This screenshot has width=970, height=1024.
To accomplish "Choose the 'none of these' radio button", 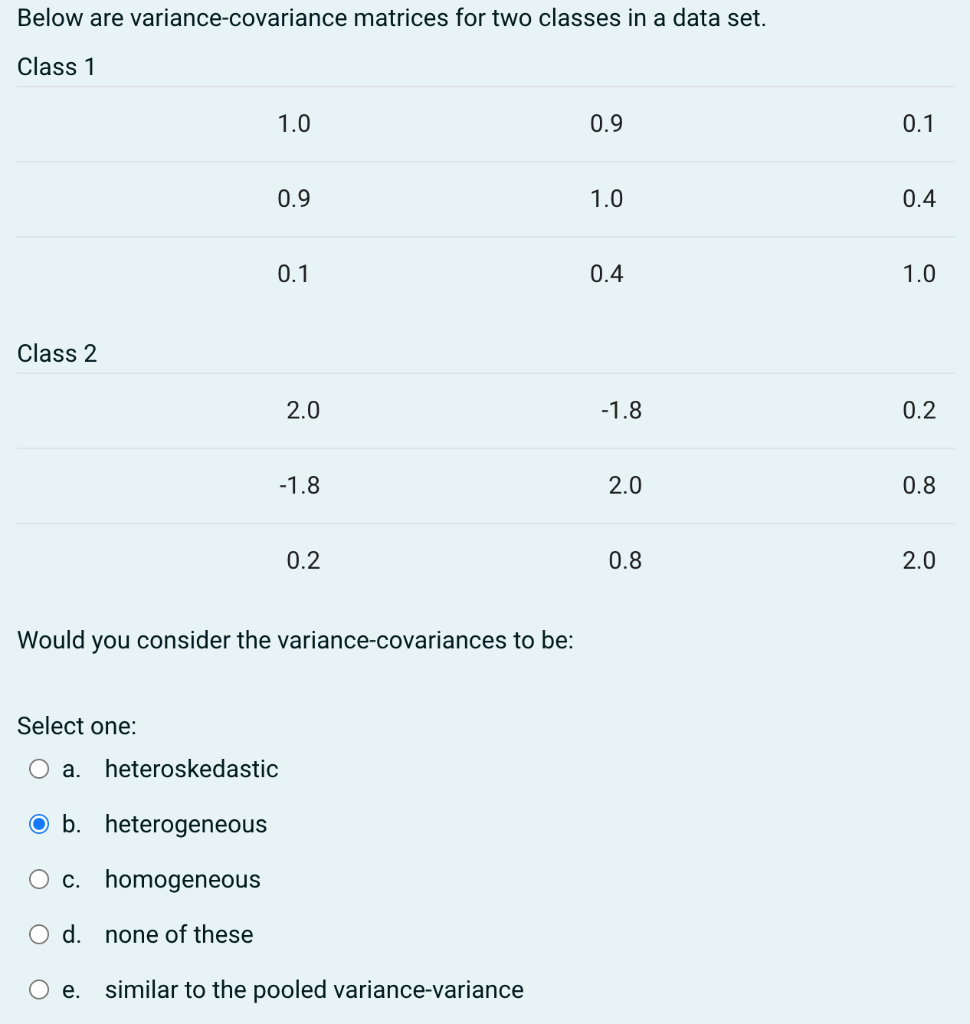I will pyautogui.click(x=39, y=934).
